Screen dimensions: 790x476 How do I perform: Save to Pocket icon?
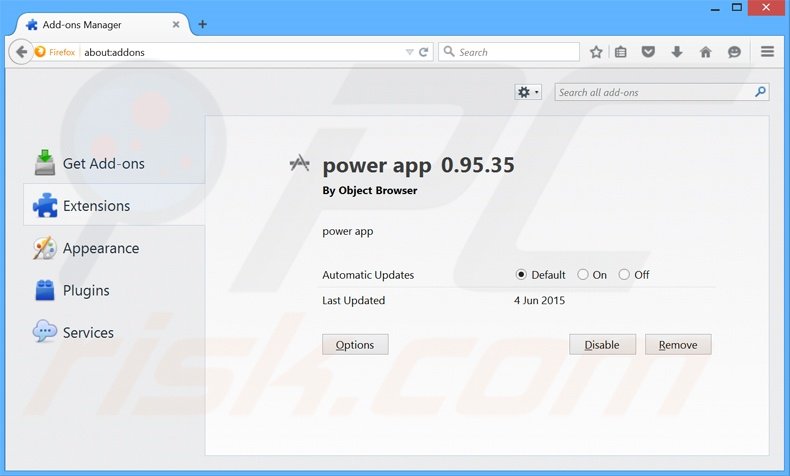coord(648,51)
